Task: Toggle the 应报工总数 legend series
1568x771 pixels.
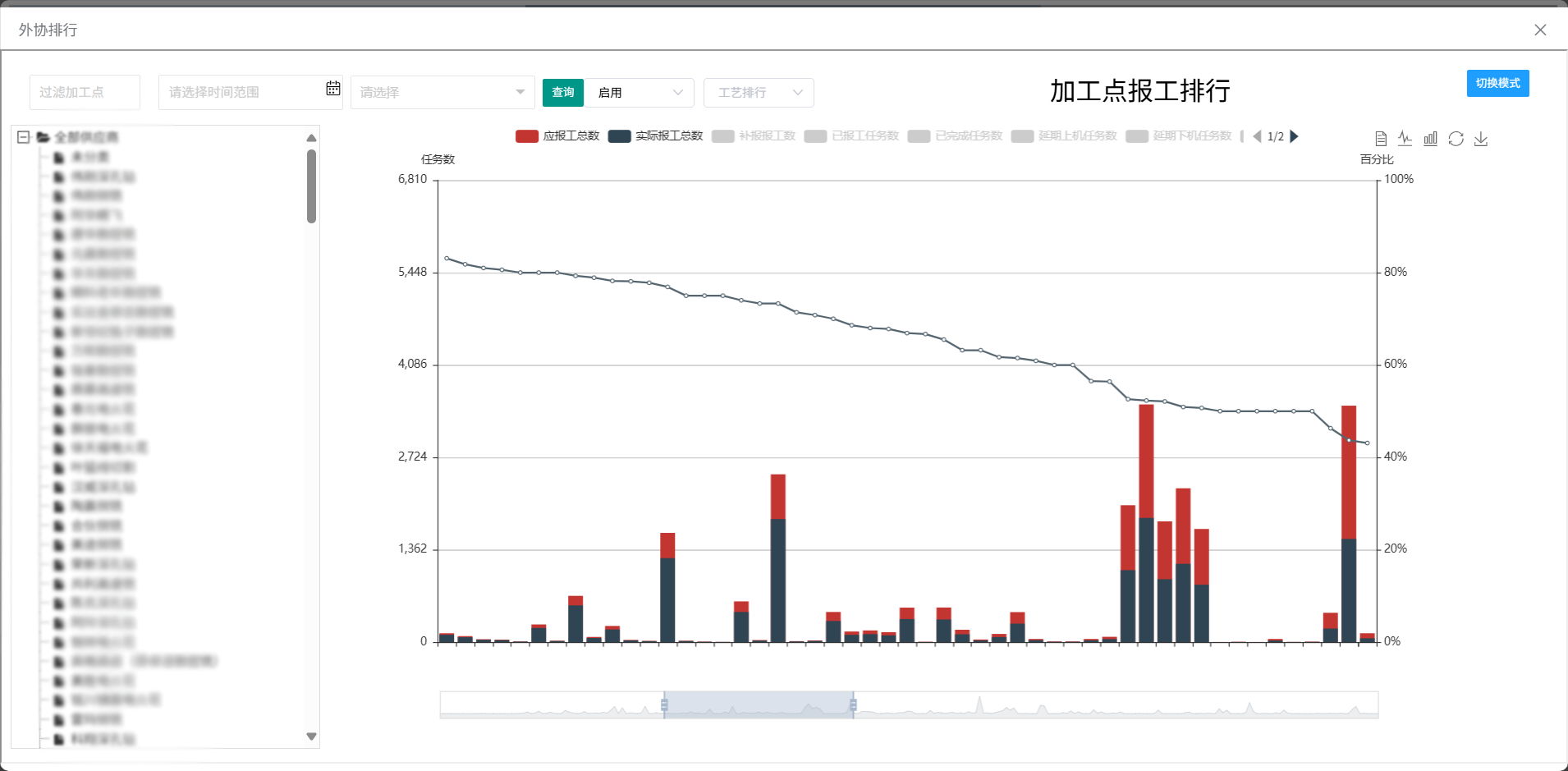Action: 557,135
